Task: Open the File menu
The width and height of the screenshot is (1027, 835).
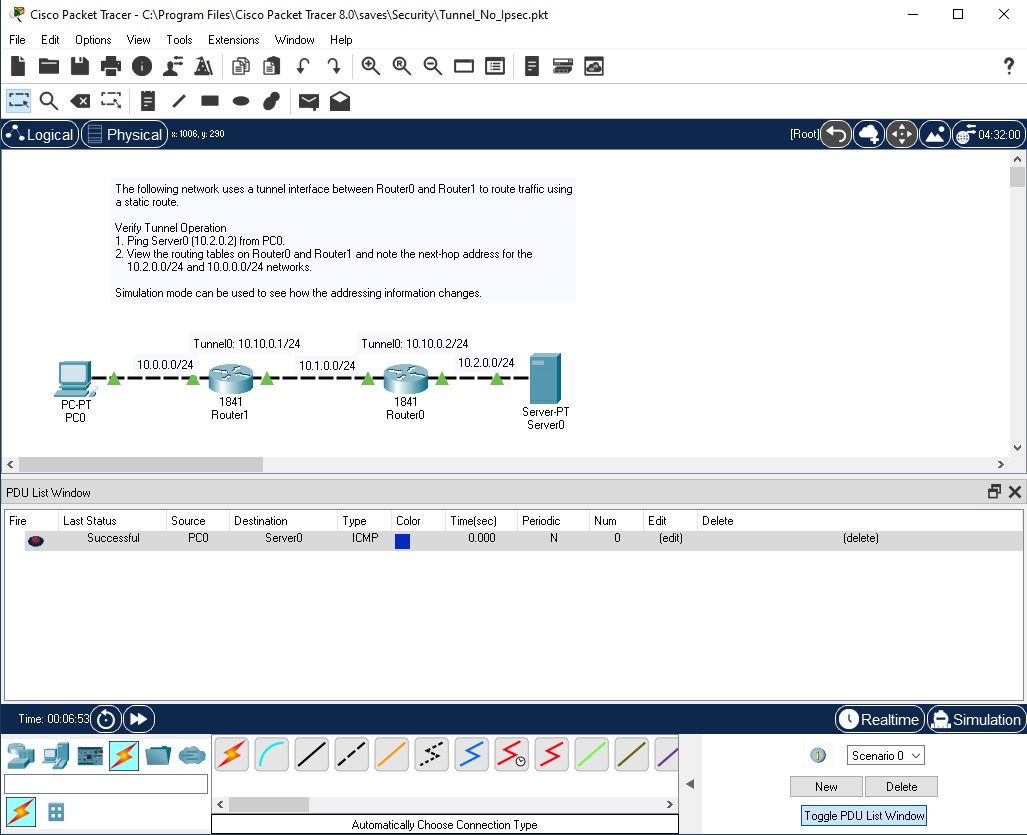Action: 17,40
